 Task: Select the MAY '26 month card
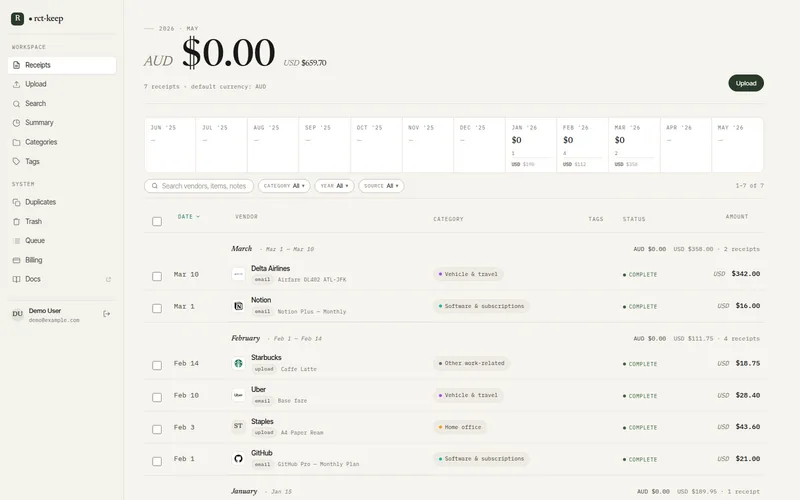click(737, 145)
